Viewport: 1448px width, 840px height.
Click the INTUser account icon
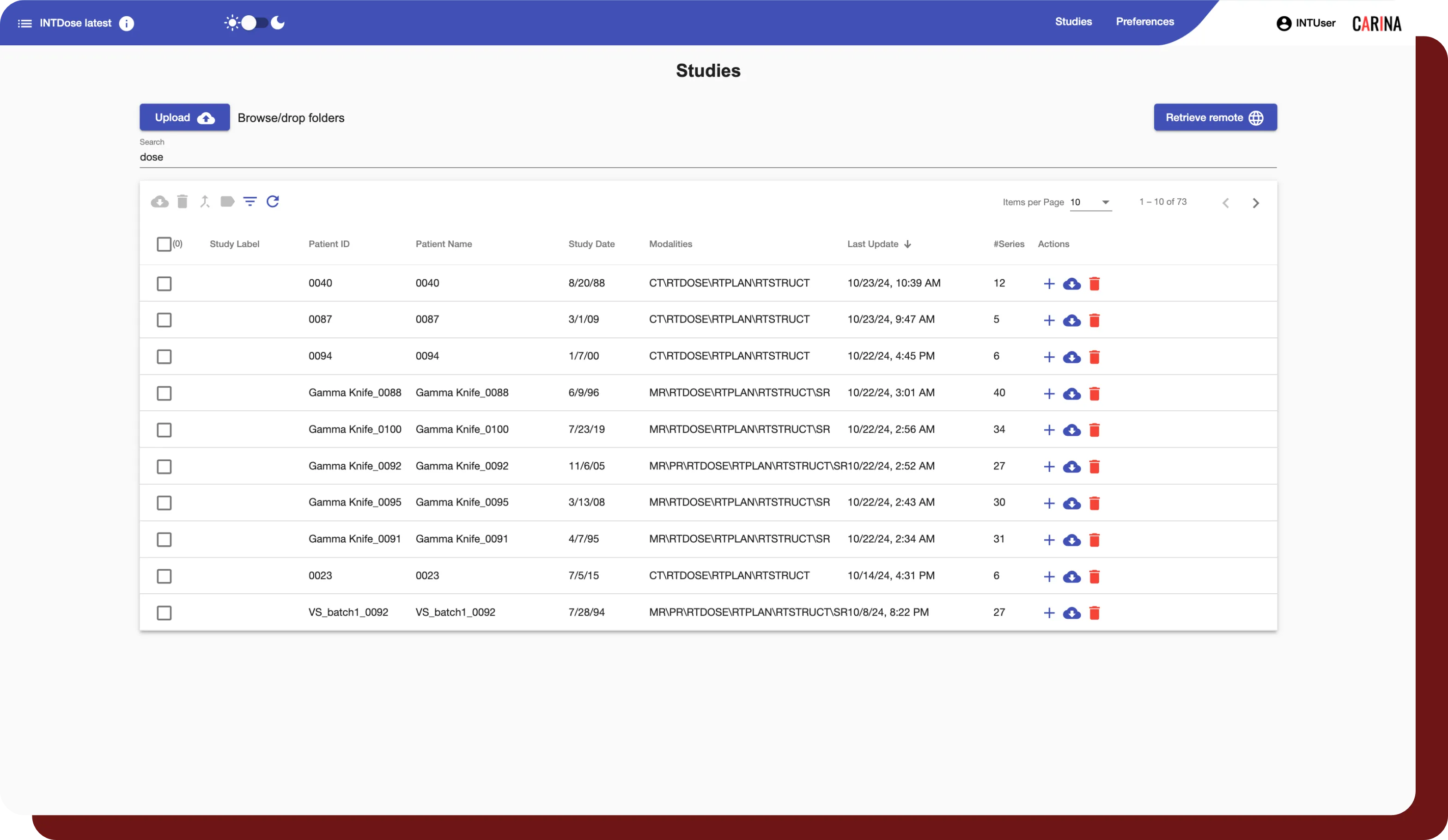coord(1284,24)
